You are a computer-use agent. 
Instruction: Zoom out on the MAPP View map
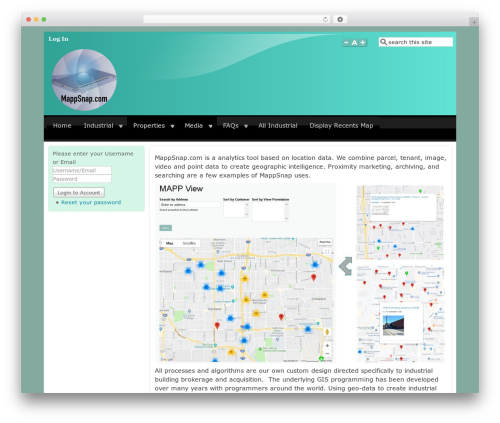[327, 354]
